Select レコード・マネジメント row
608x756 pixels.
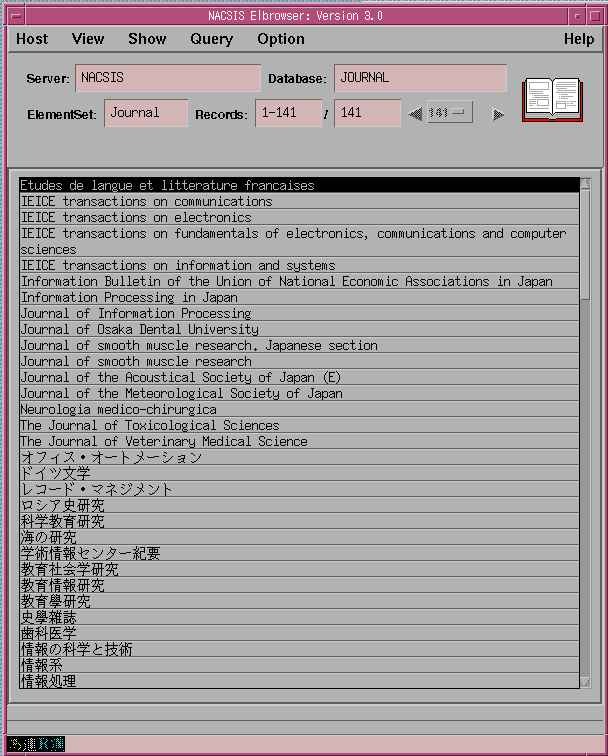click(x=299, y=489)
